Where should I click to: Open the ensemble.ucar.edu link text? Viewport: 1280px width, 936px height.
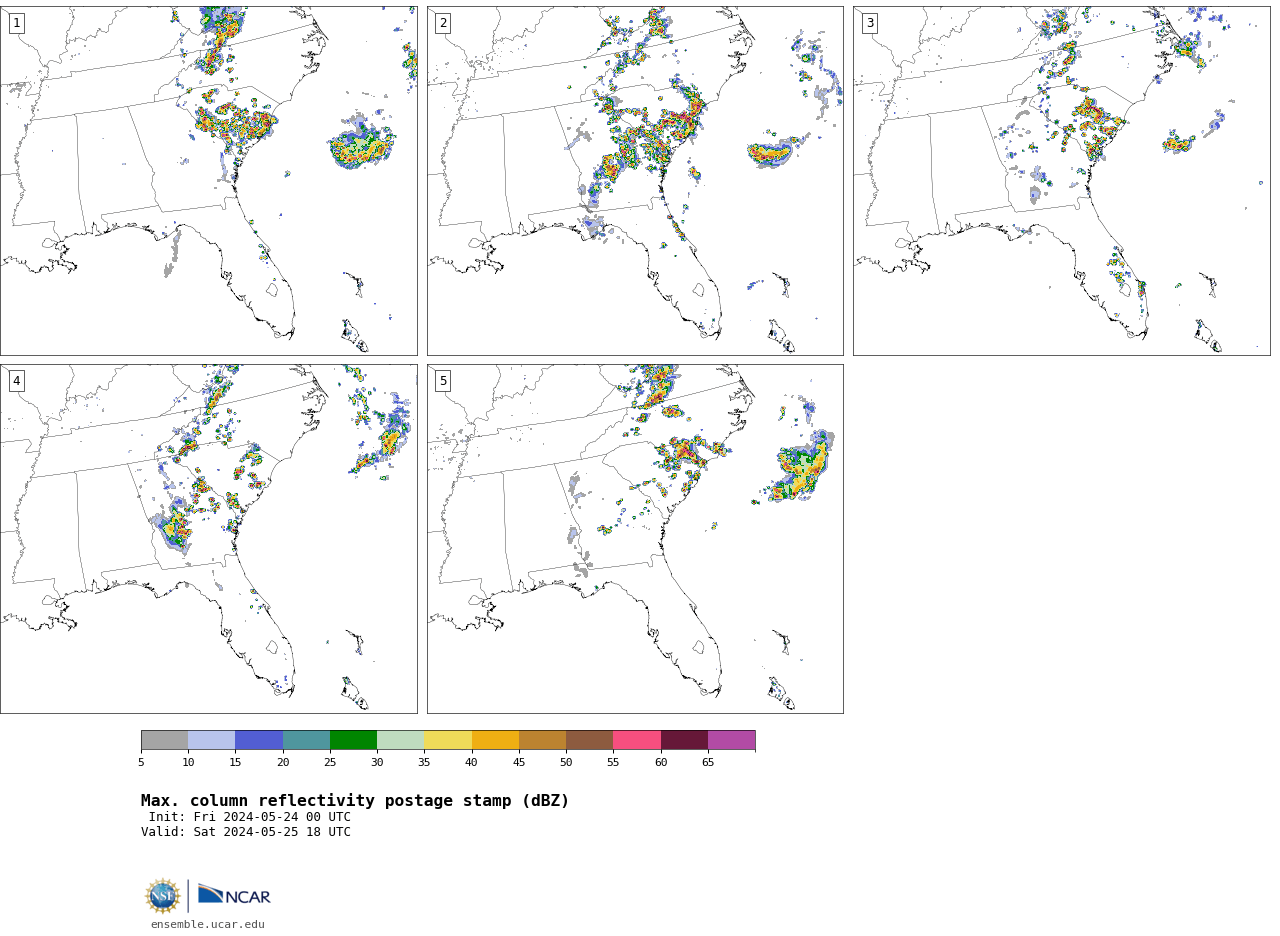[208, 925]
